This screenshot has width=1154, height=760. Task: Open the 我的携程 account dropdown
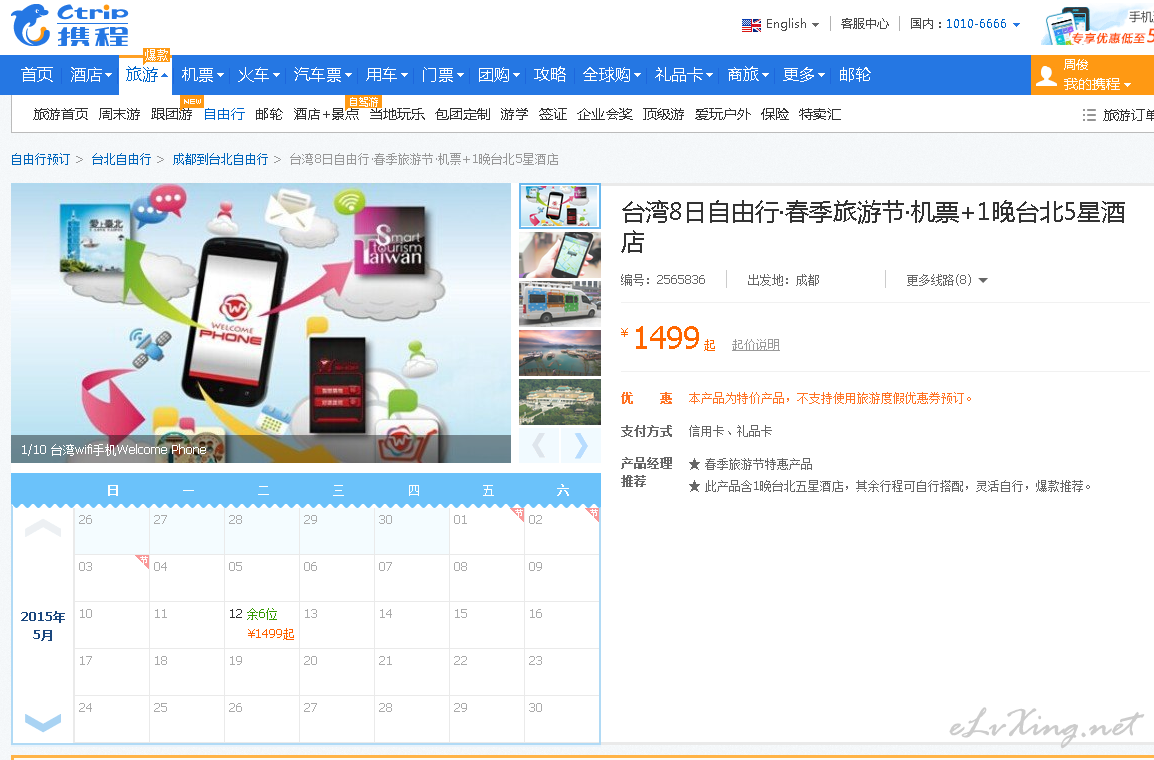(x=1097, y=85)
